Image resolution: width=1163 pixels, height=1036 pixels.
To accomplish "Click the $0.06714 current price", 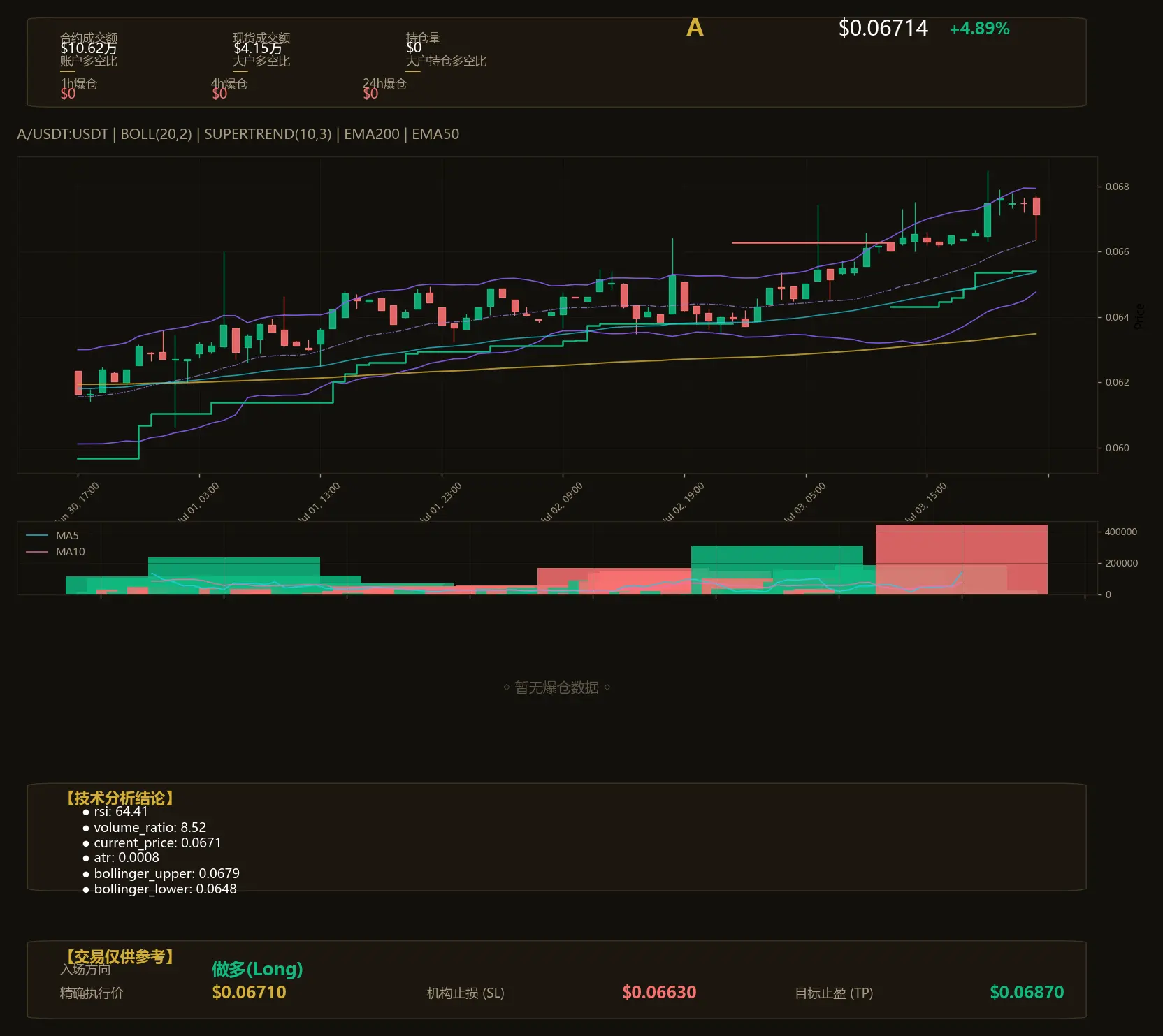I will point(883,29).
